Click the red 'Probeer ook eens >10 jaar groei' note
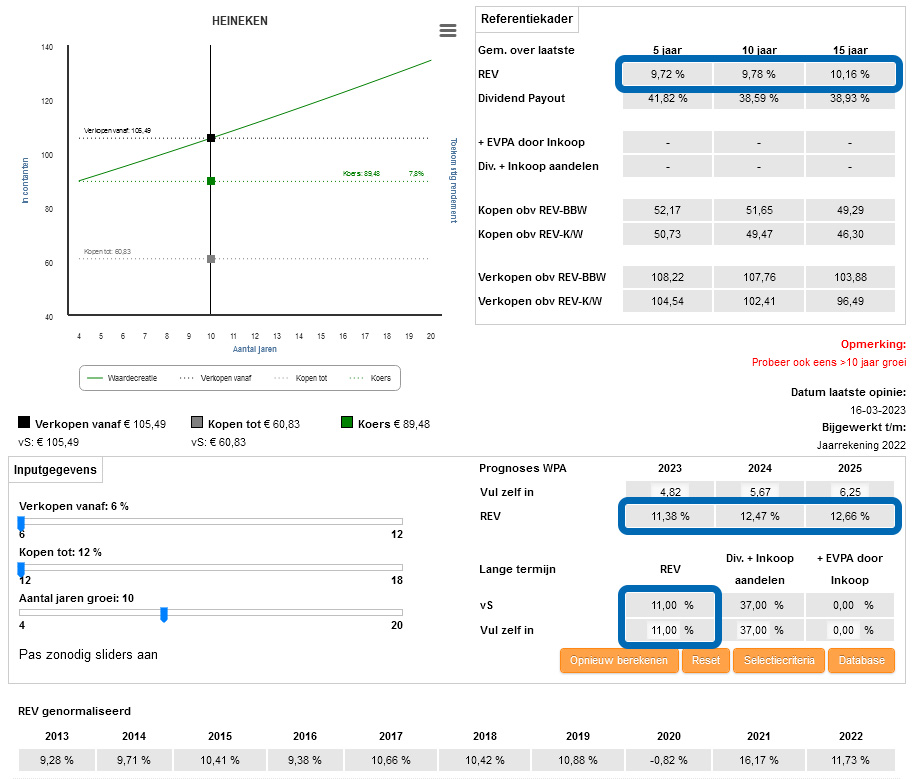 point(829,362)
